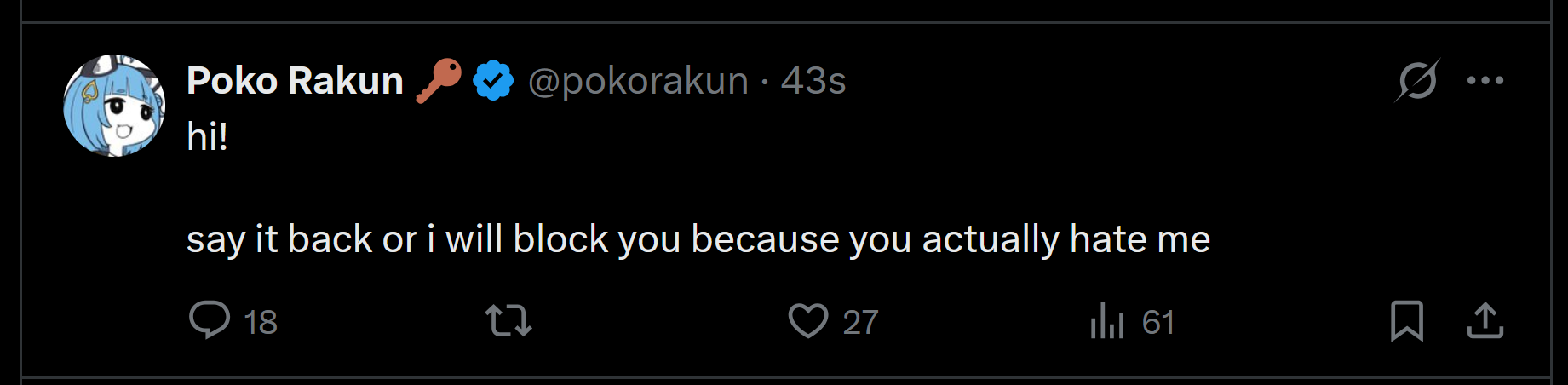Screen dimensions: 1568x385
Task: Click the empty line beneath "hi!"
Action: coord(511,187)
